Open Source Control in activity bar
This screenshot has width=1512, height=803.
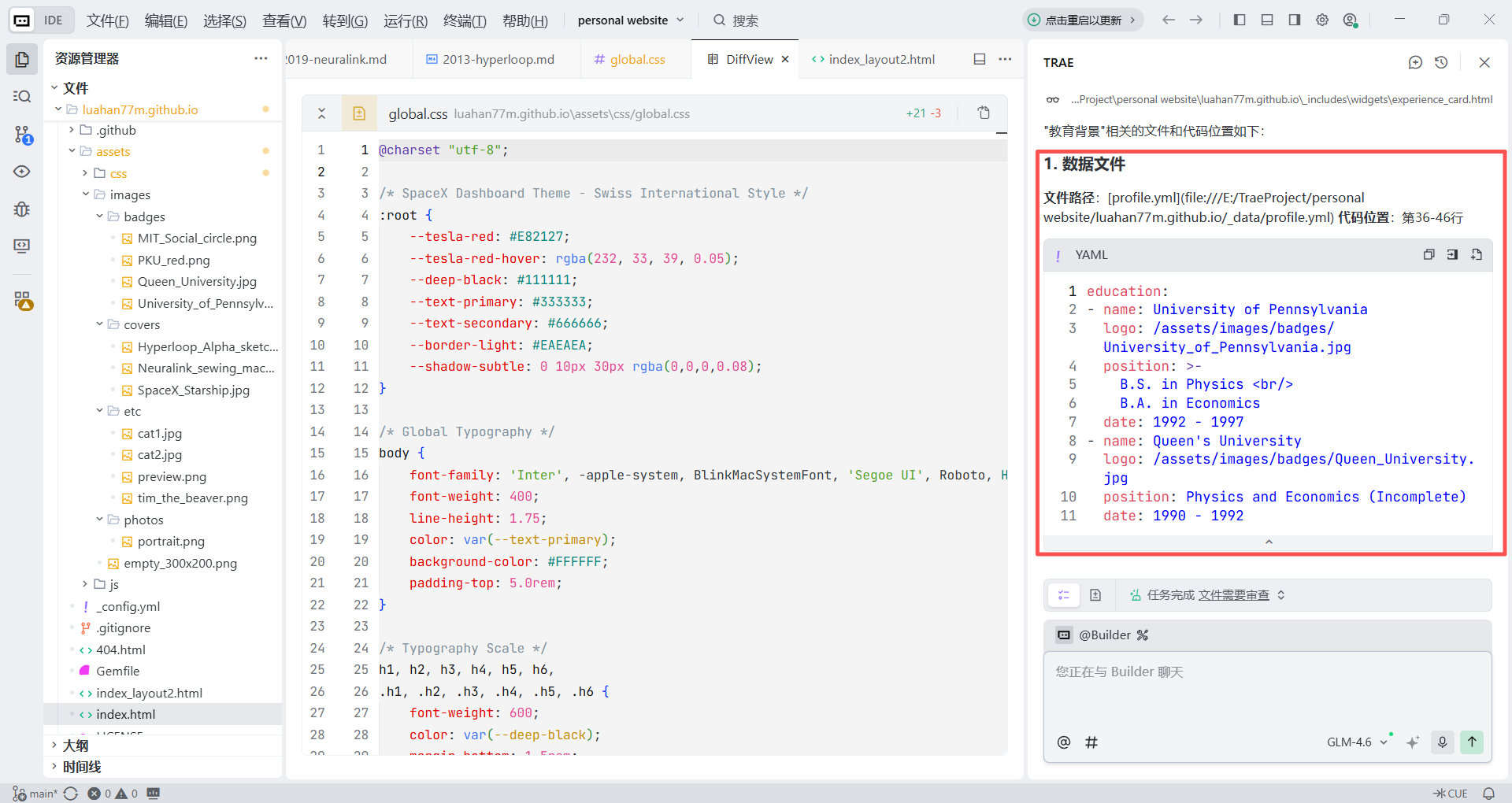pos(22,135)
